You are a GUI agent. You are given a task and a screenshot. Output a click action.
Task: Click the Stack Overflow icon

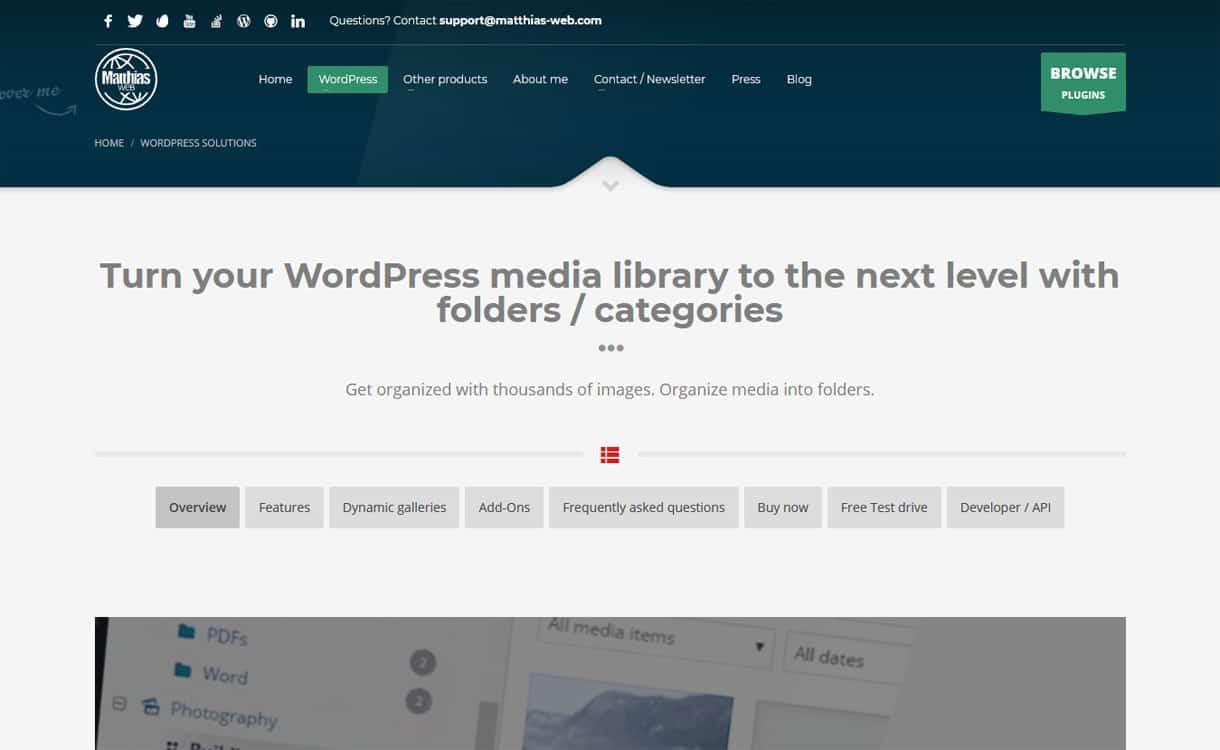pyautogui.click(x=216, y=21)
